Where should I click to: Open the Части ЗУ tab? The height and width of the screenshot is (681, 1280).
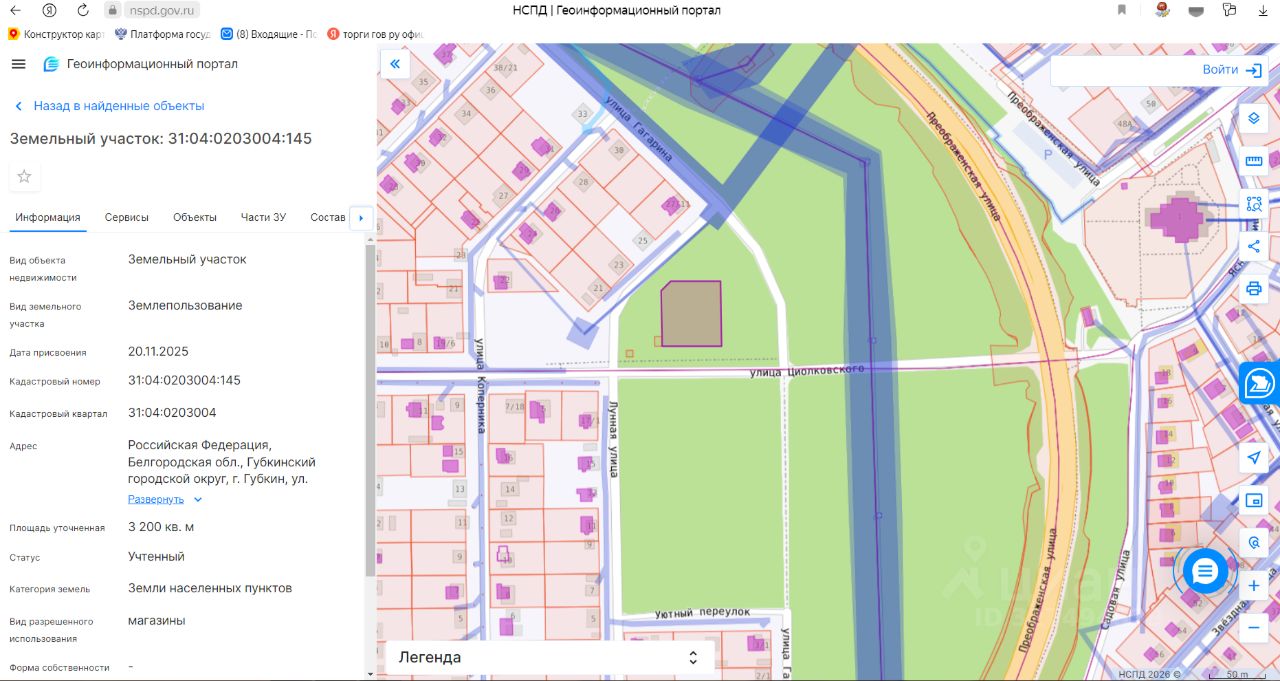coord(264,217)
